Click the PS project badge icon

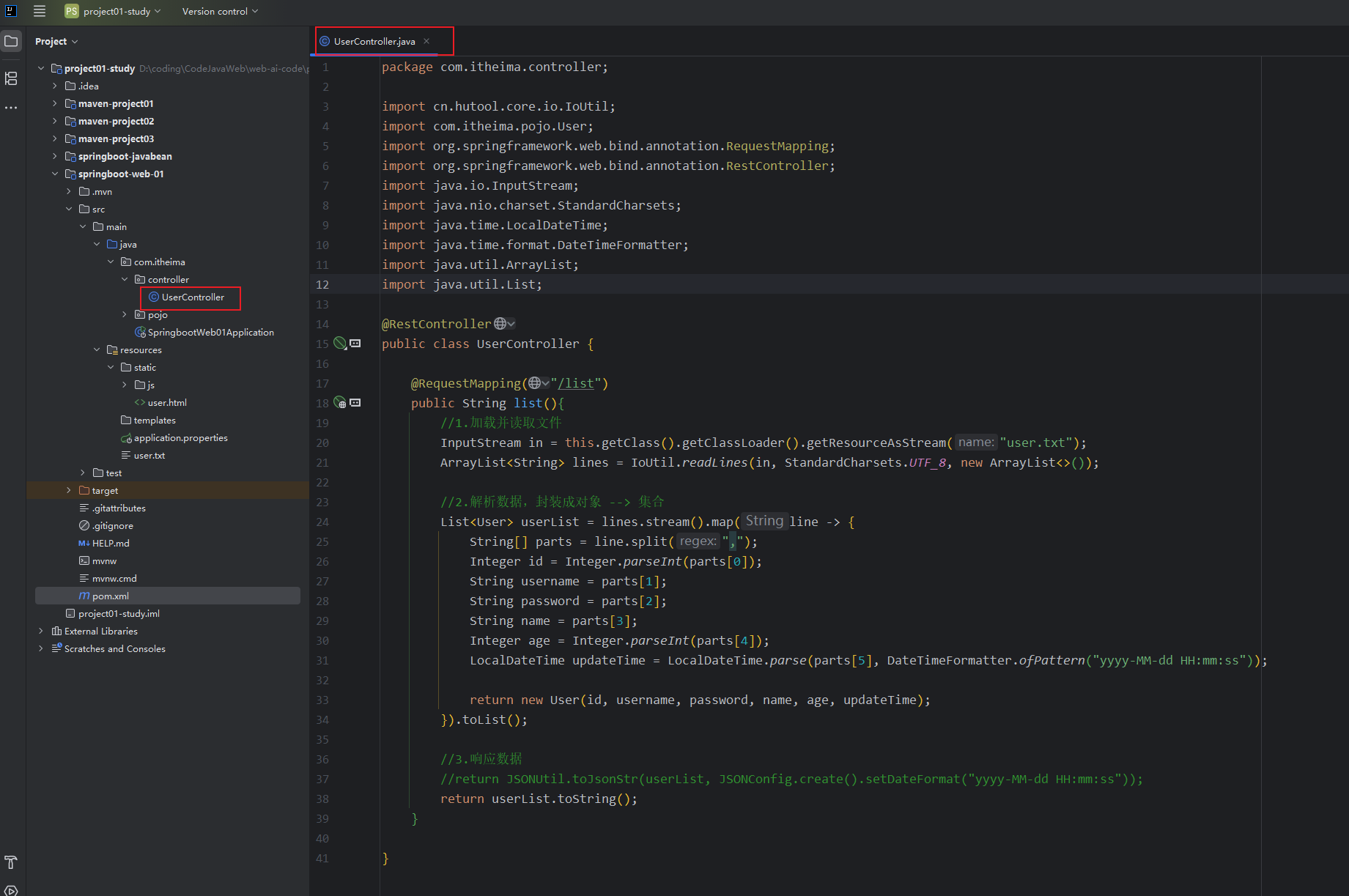(x=71, y=11)
